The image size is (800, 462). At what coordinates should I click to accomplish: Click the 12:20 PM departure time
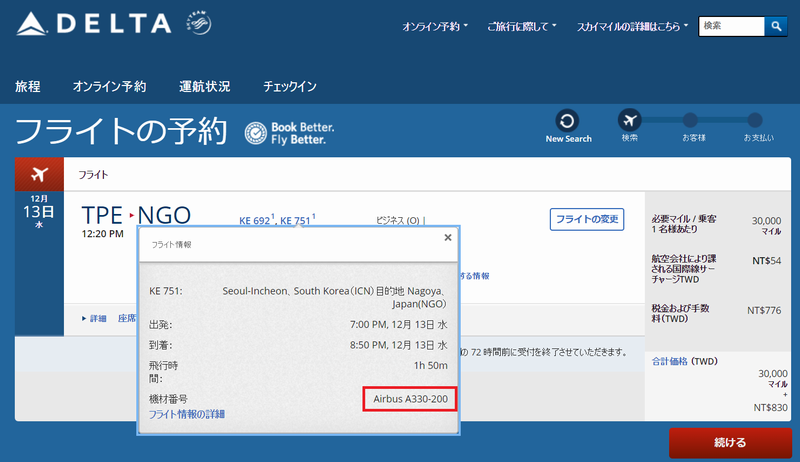103,234
